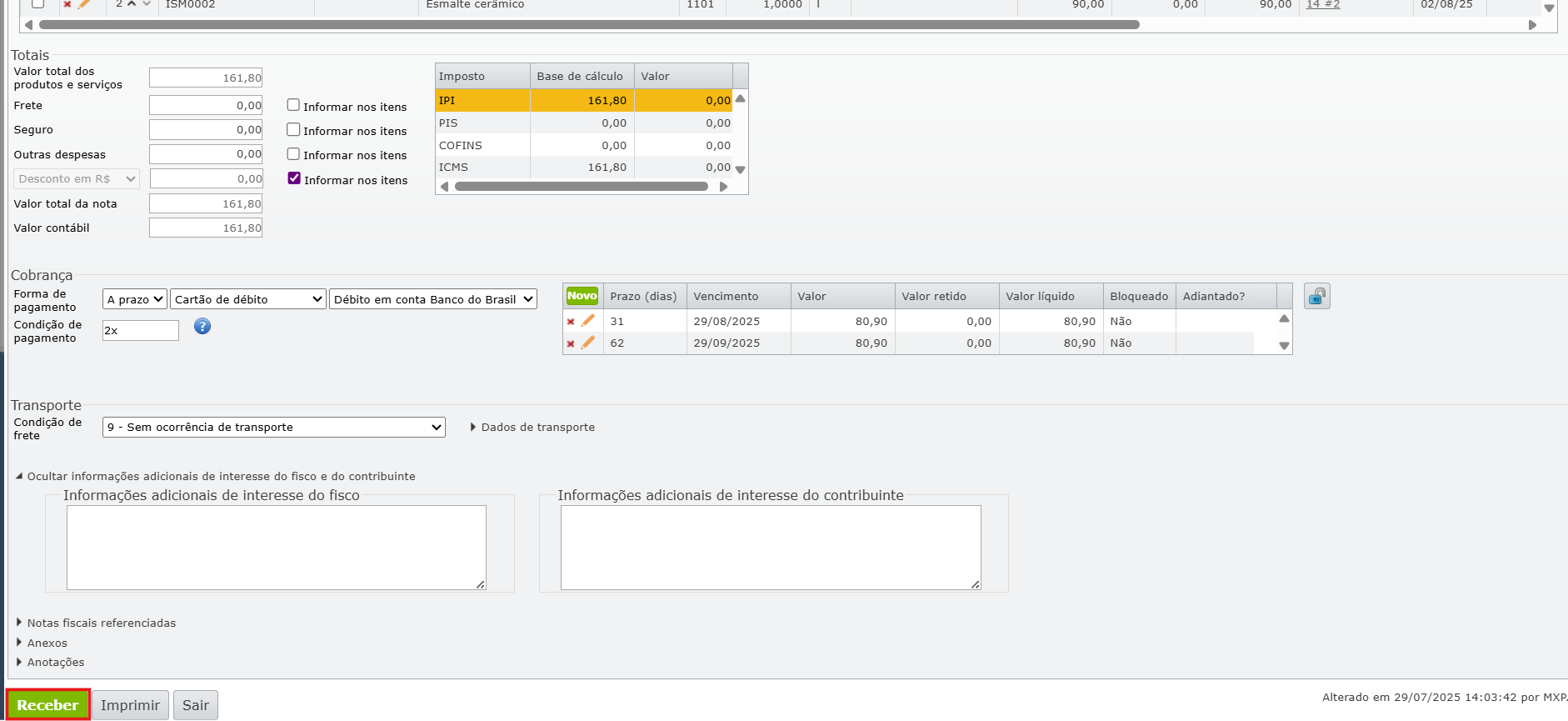
Task: Tick the Esmalte cerâmico item checkbox
Action: [x=37, y=4]
